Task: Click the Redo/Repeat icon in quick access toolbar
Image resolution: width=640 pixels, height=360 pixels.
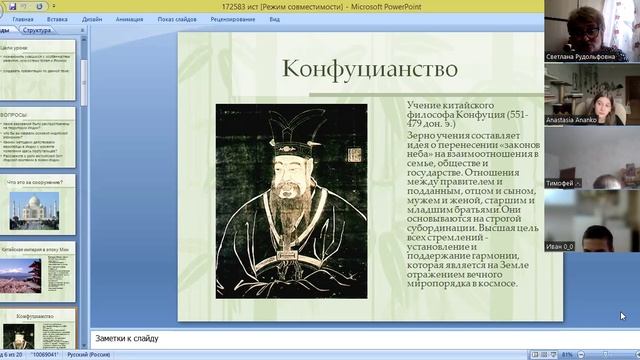Action: point(40,7)
